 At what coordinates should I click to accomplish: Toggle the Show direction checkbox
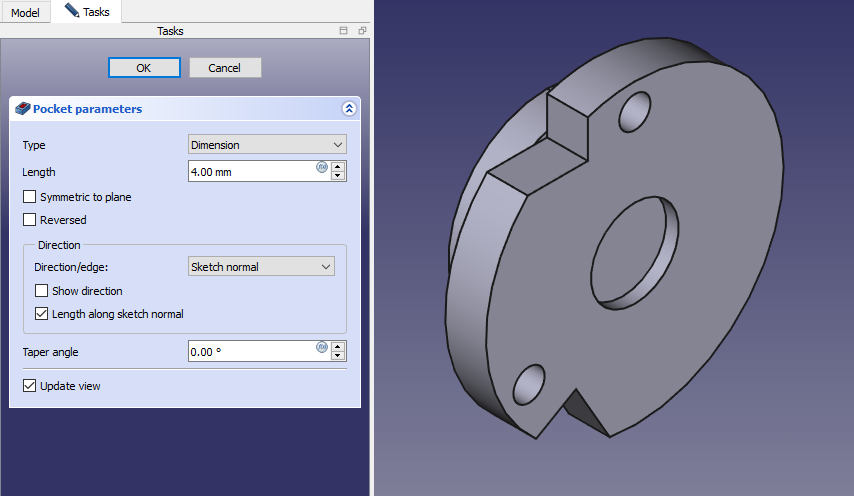42,291
